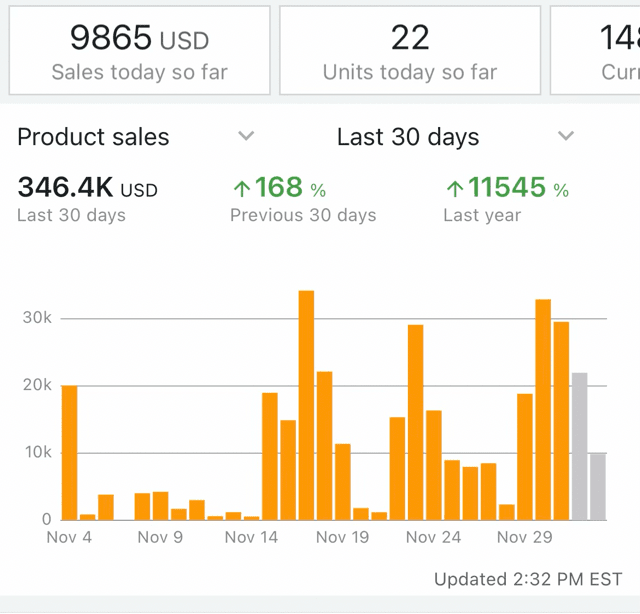Viewport: 640px width, 614px height.
Task: Click the 346.4K USD total
Action: pos(87,188)
